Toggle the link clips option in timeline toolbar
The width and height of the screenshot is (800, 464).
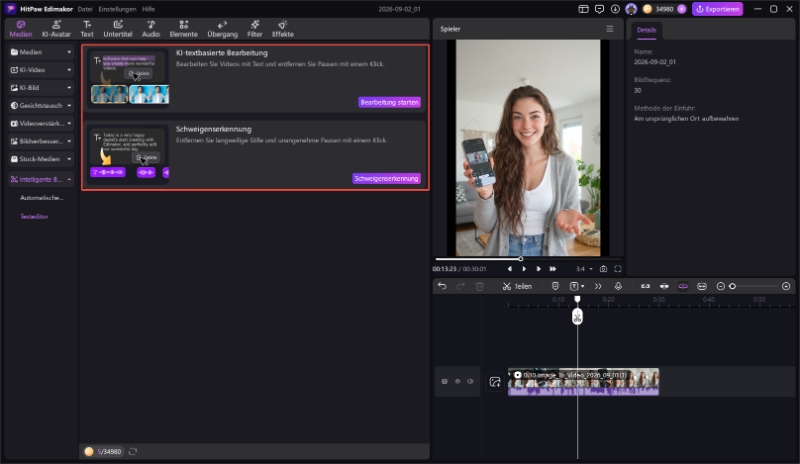(x=645, y=286)
